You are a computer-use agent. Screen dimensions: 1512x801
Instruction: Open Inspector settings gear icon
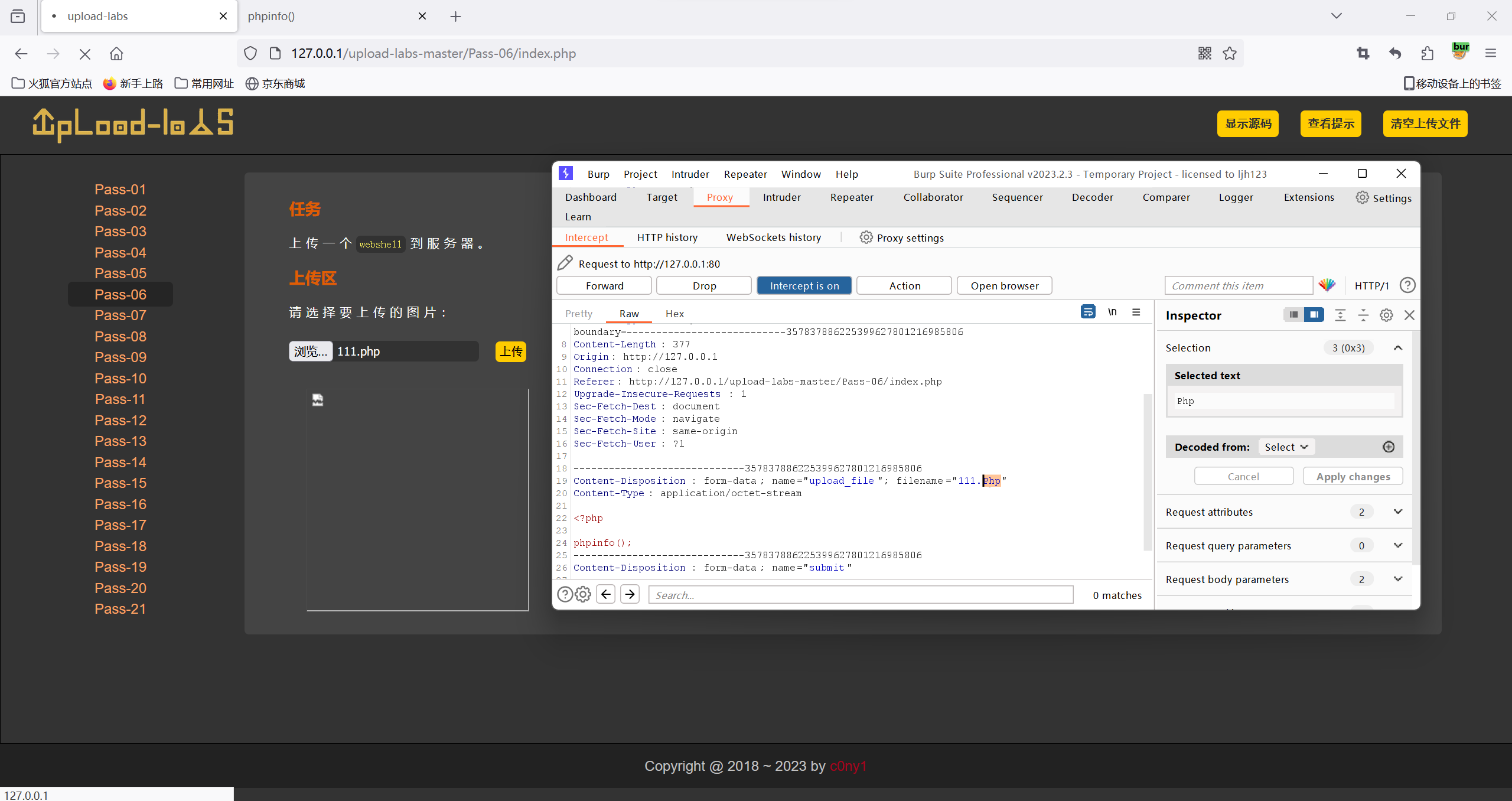[1386, 315]
